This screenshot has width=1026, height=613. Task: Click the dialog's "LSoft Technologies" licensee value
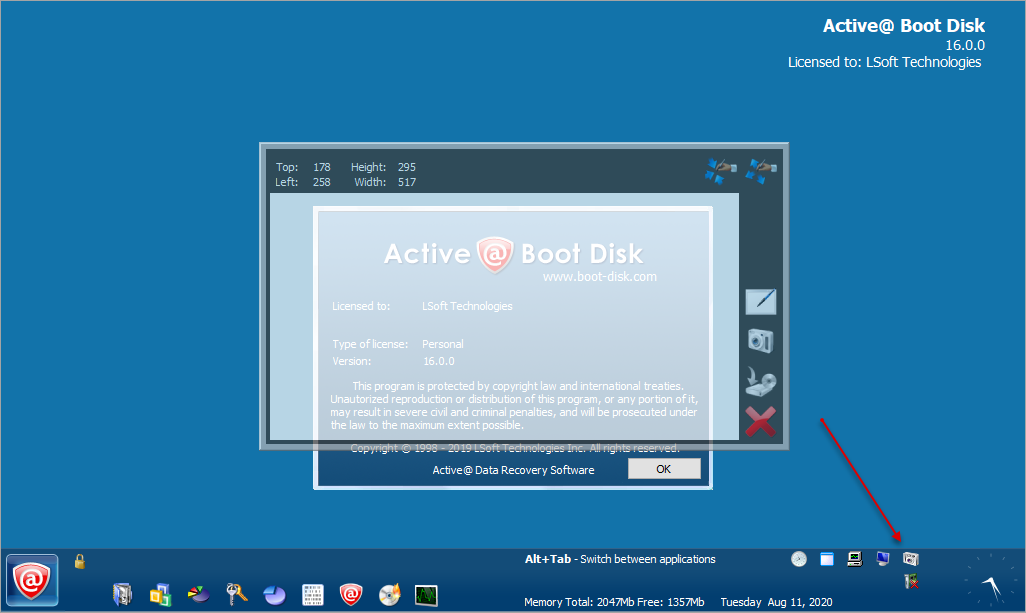tap(467, 306)
